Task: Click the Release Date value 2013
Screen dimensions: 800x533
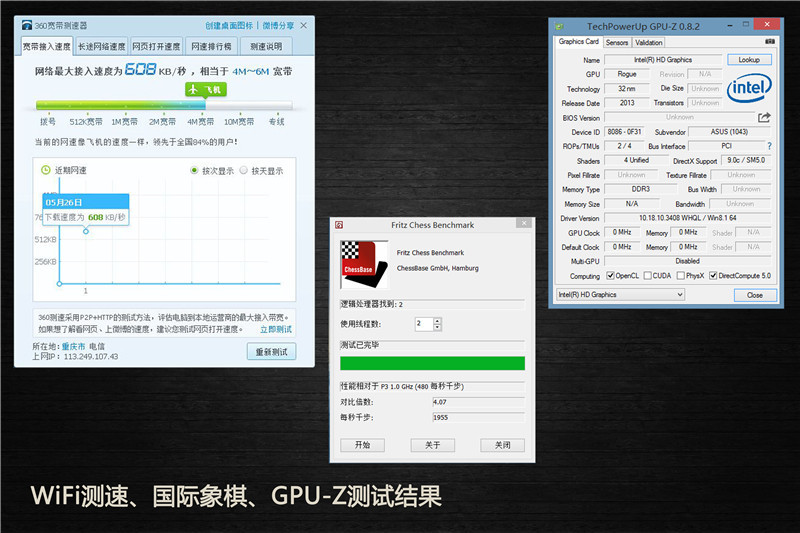Action: click(627, 103)
